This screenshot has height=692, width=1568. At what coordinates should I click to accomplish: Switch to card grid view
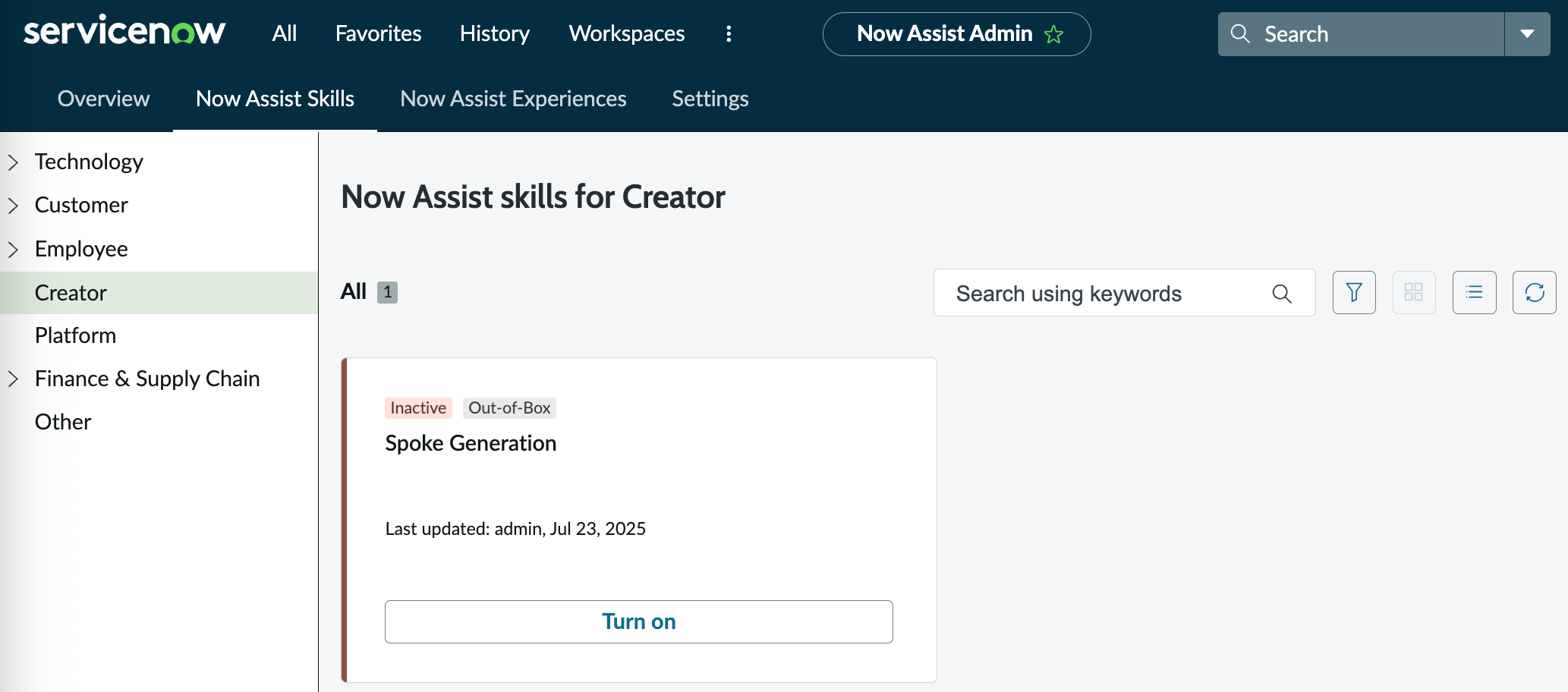pos(1414,292)
